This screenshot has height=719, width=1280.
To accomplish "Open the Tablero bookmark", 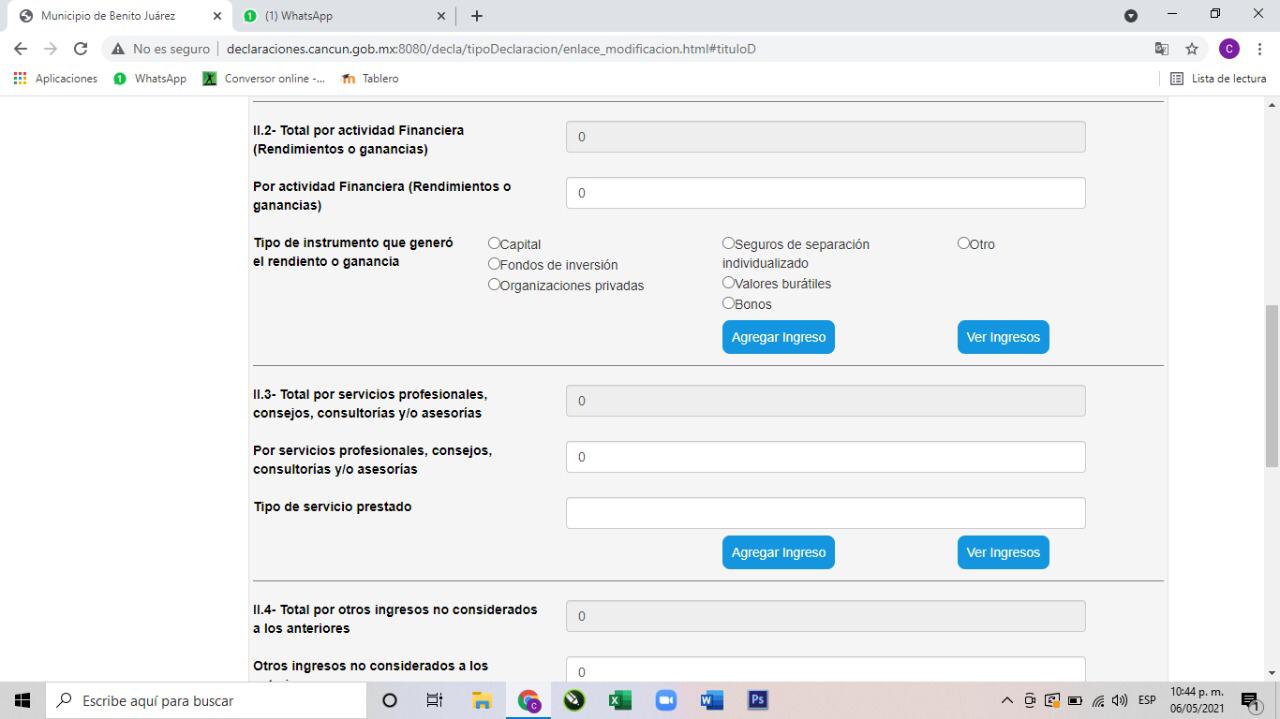I will click(370, 79).
